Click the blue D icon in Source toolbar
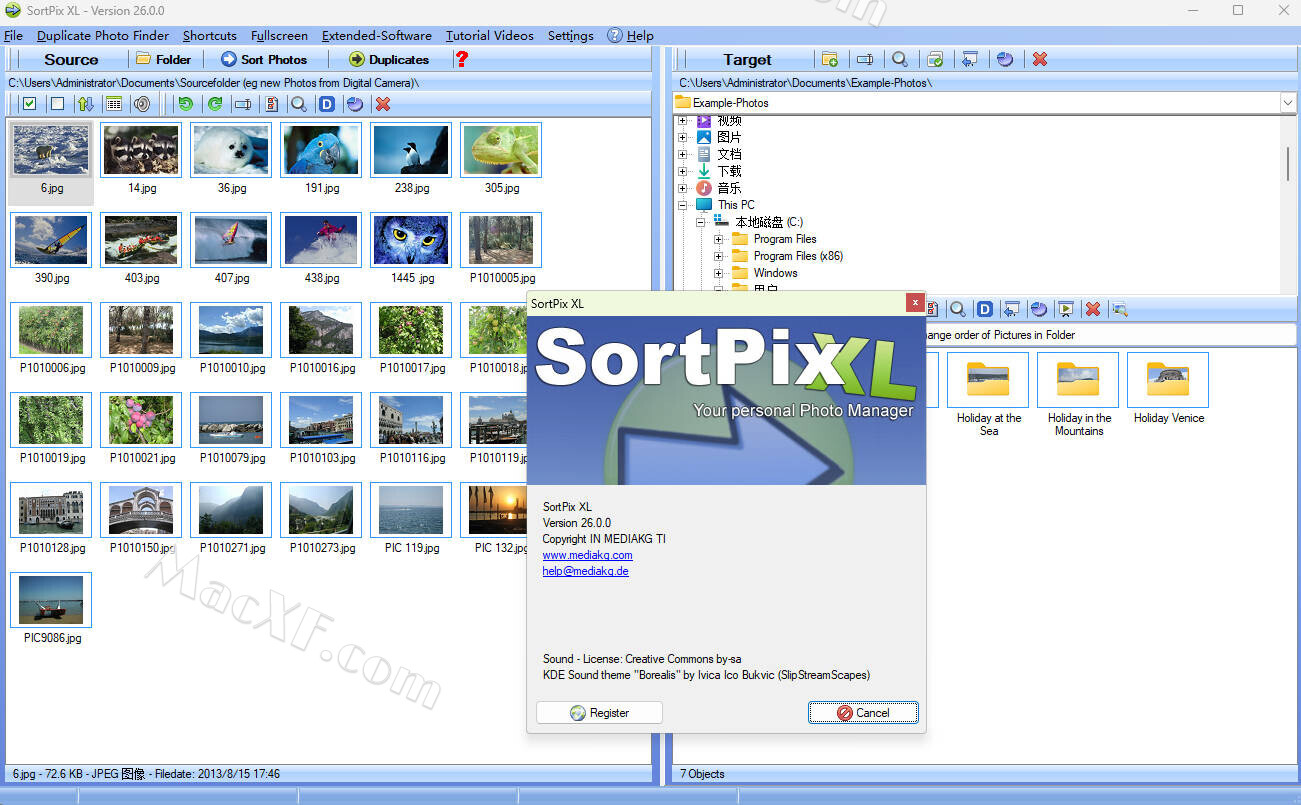Viewport: 1301px width, 805px height. tap(326, 104)
